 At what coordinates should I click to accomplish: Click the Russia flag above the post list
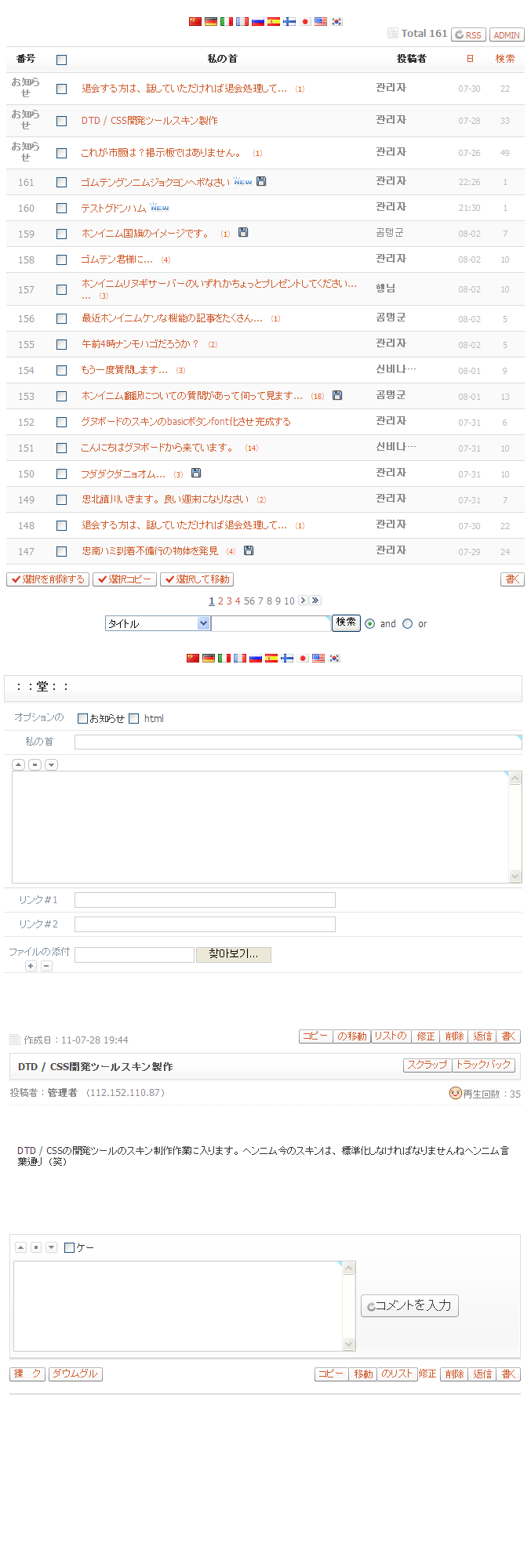[x=258, y=21]
